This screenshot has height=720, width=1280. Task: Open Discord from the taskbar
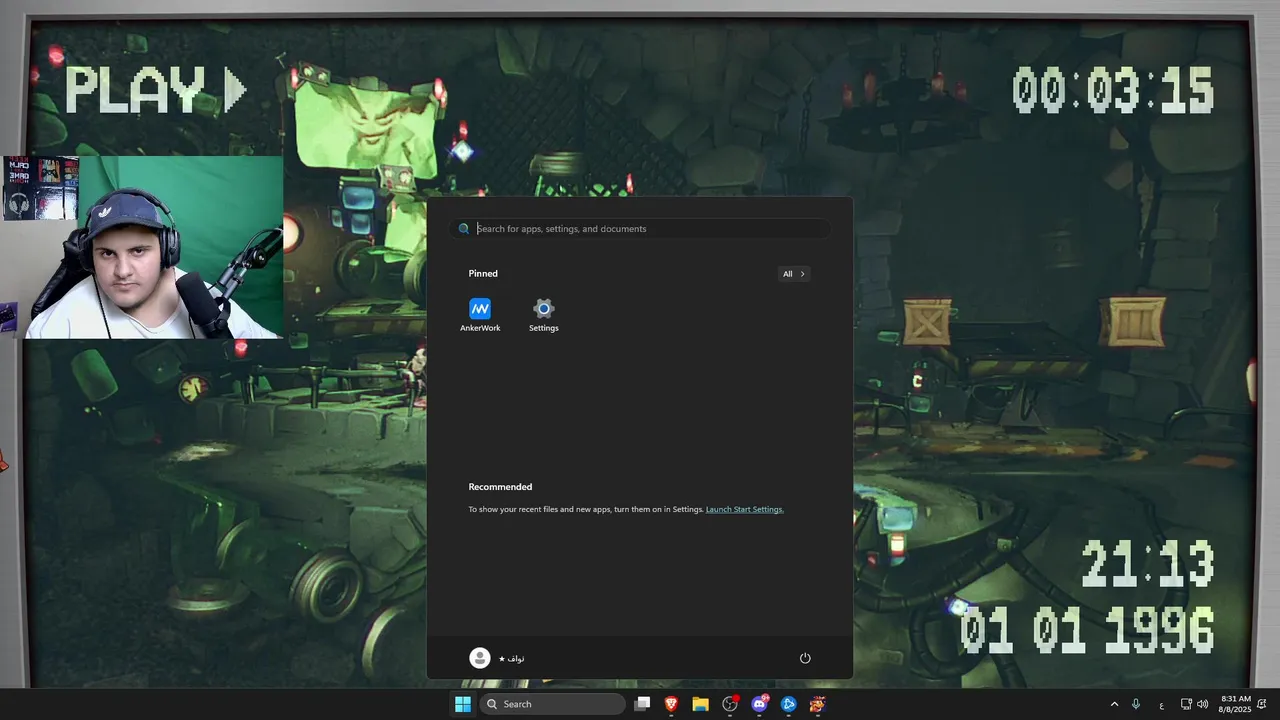pos(759,704)
